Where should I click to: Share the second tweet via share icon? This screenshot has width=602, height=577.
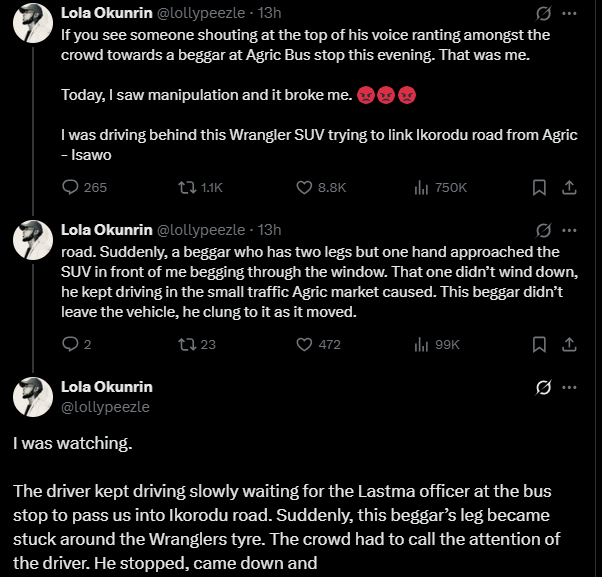coord(569,344)
